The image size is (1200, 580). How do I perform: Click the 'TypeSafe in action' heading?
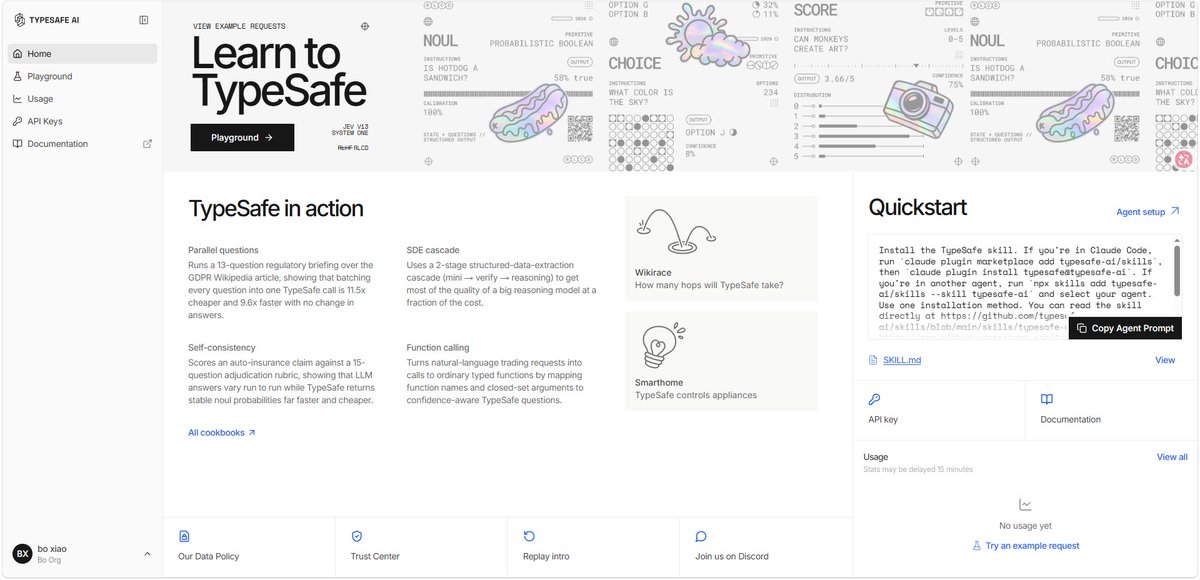click(276, 209)
